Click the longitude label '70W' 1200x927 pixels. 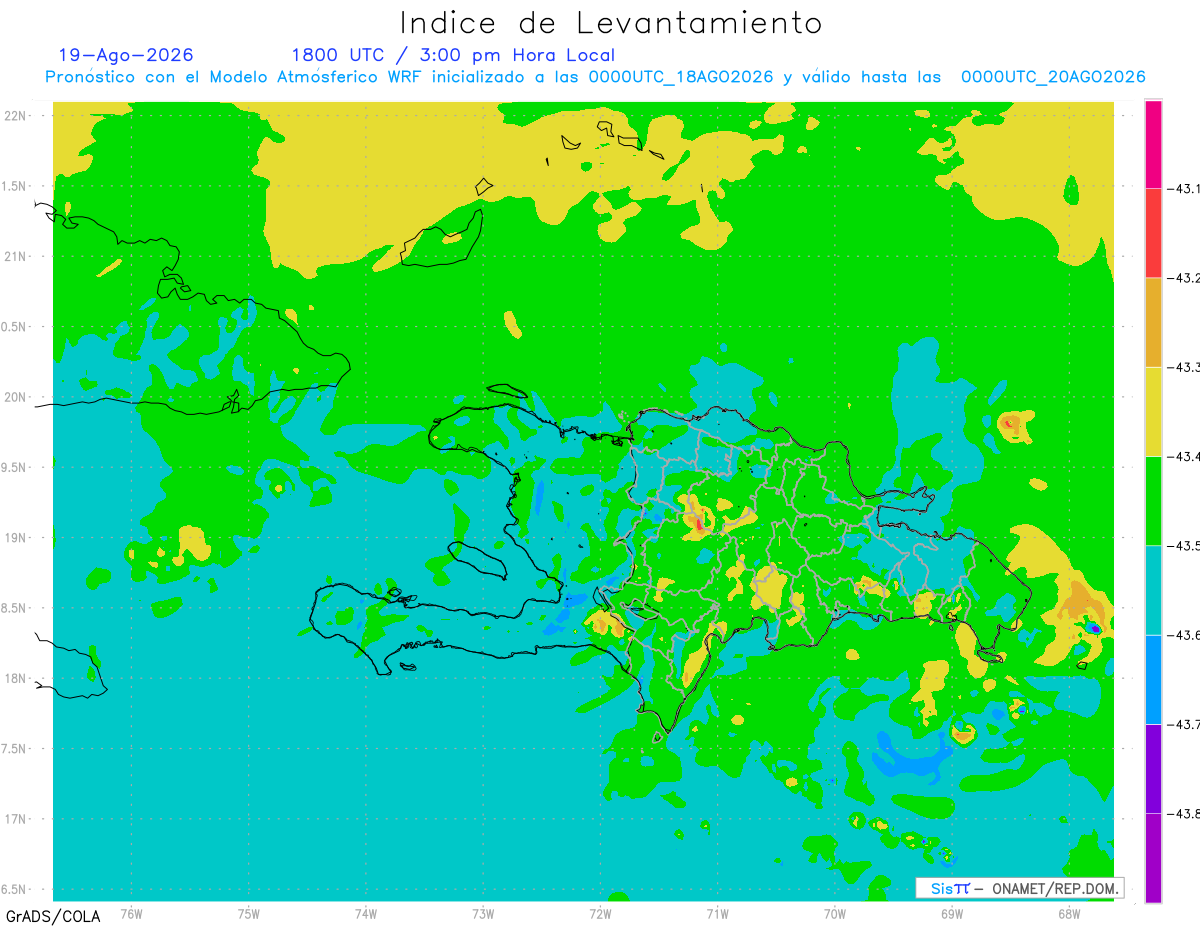[x=834, y=912]
